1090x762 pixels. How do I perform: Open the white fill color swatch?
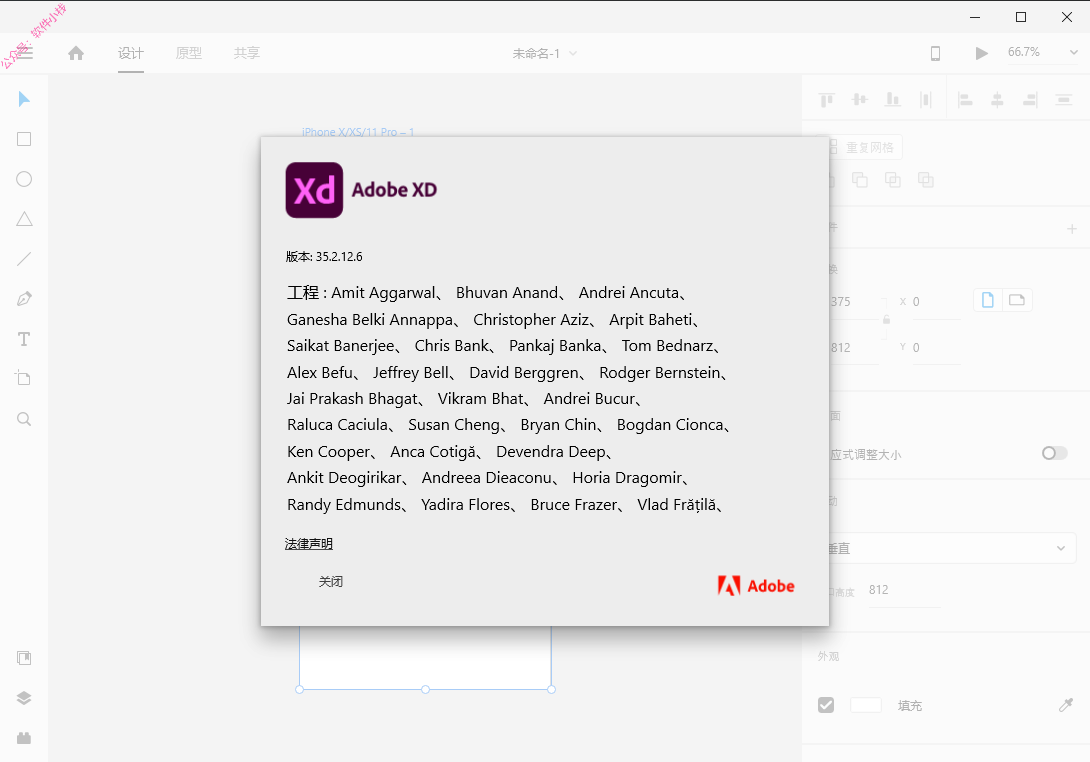coord(865,705)
